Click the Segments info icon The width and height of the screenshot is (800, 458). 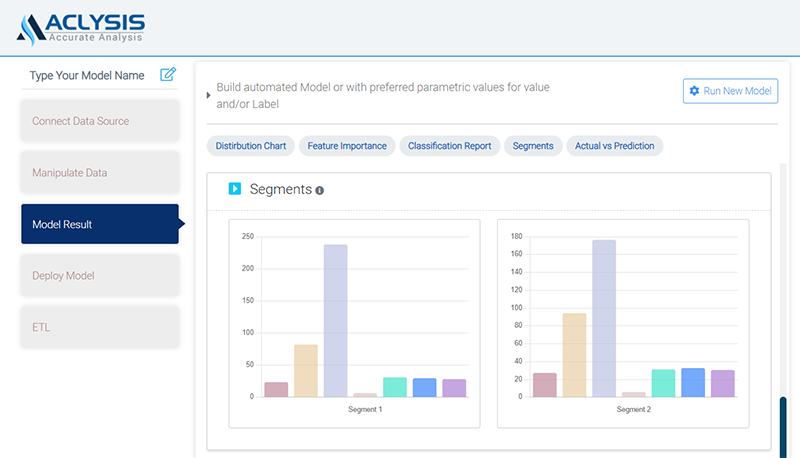point(320,190)
